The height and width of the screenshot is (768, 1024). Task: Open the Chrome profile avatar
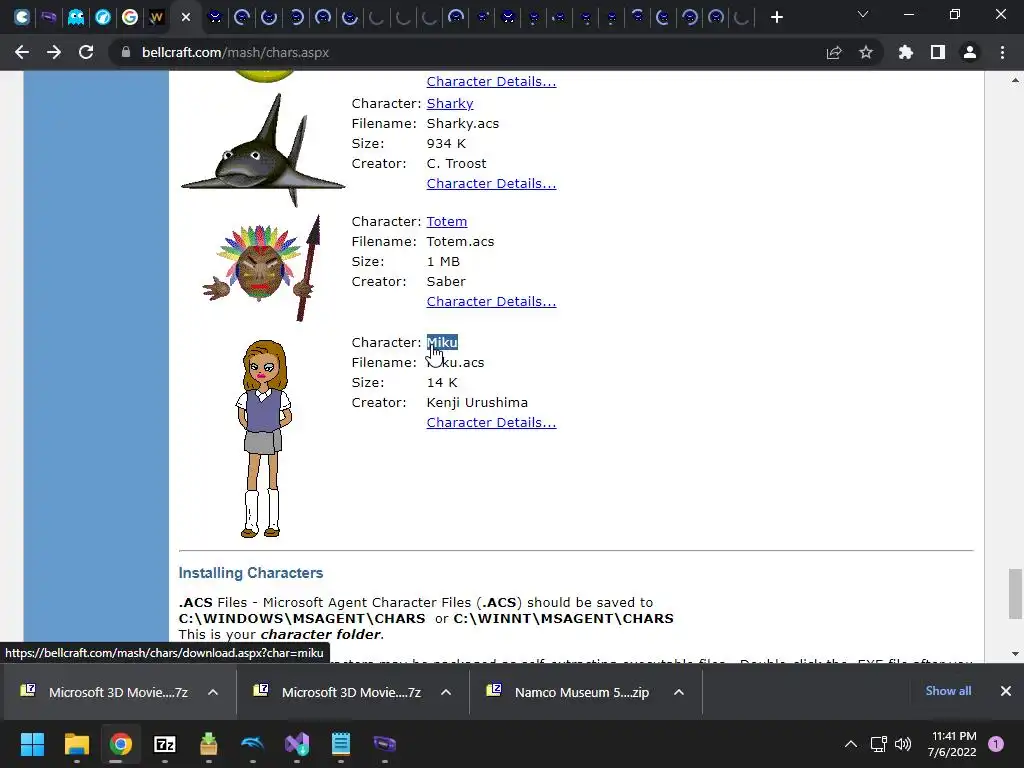[x=970, y=52]
